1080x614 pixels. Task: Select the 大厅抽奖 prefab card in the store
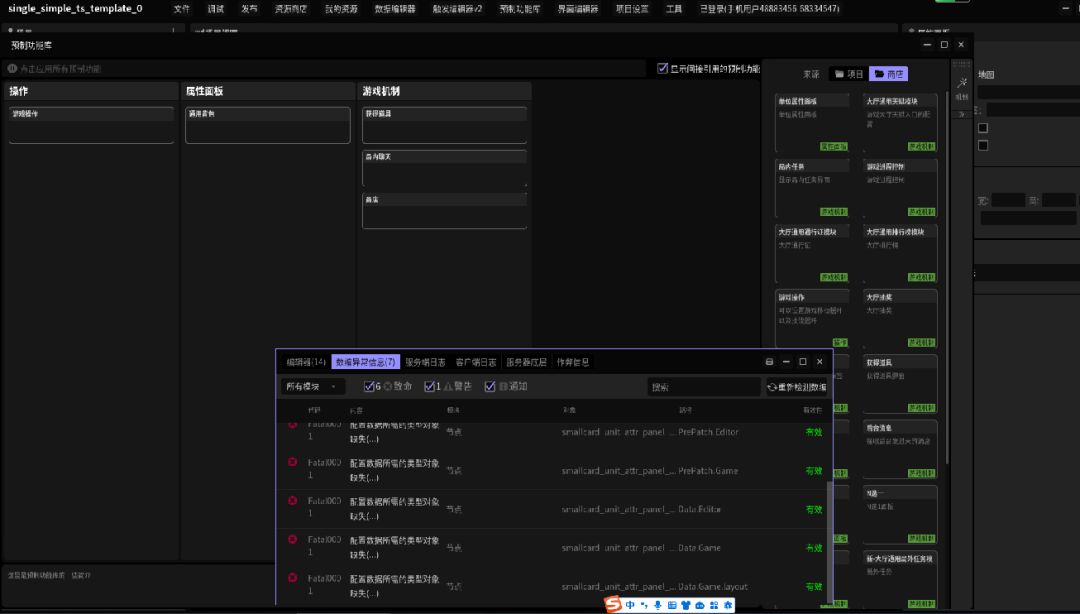point(900,317)
